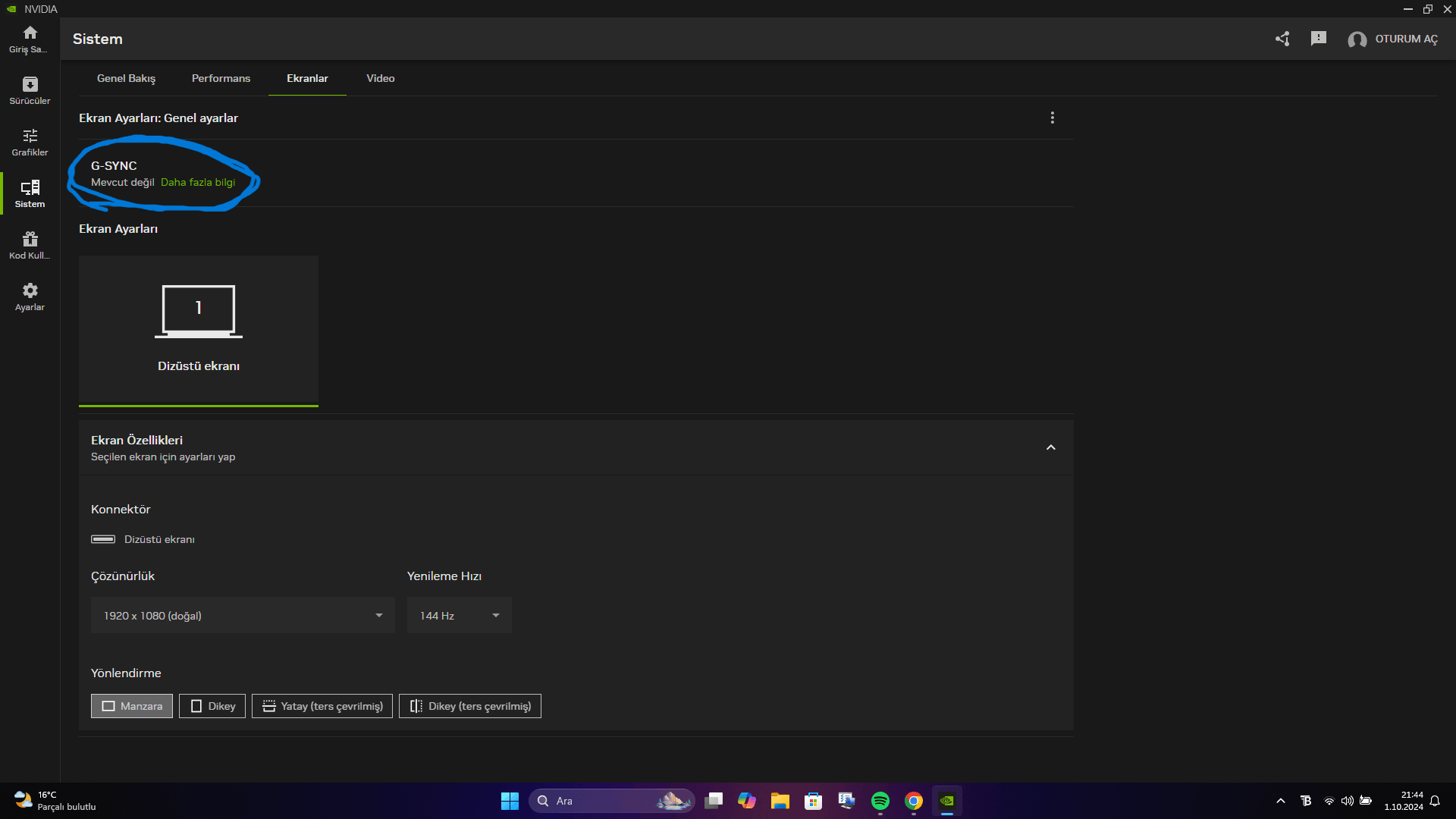Image resolution: width=1456 pixels, height=819 pixels.
Task: Click the Daha fazla bilgi link
Action: 198,182
